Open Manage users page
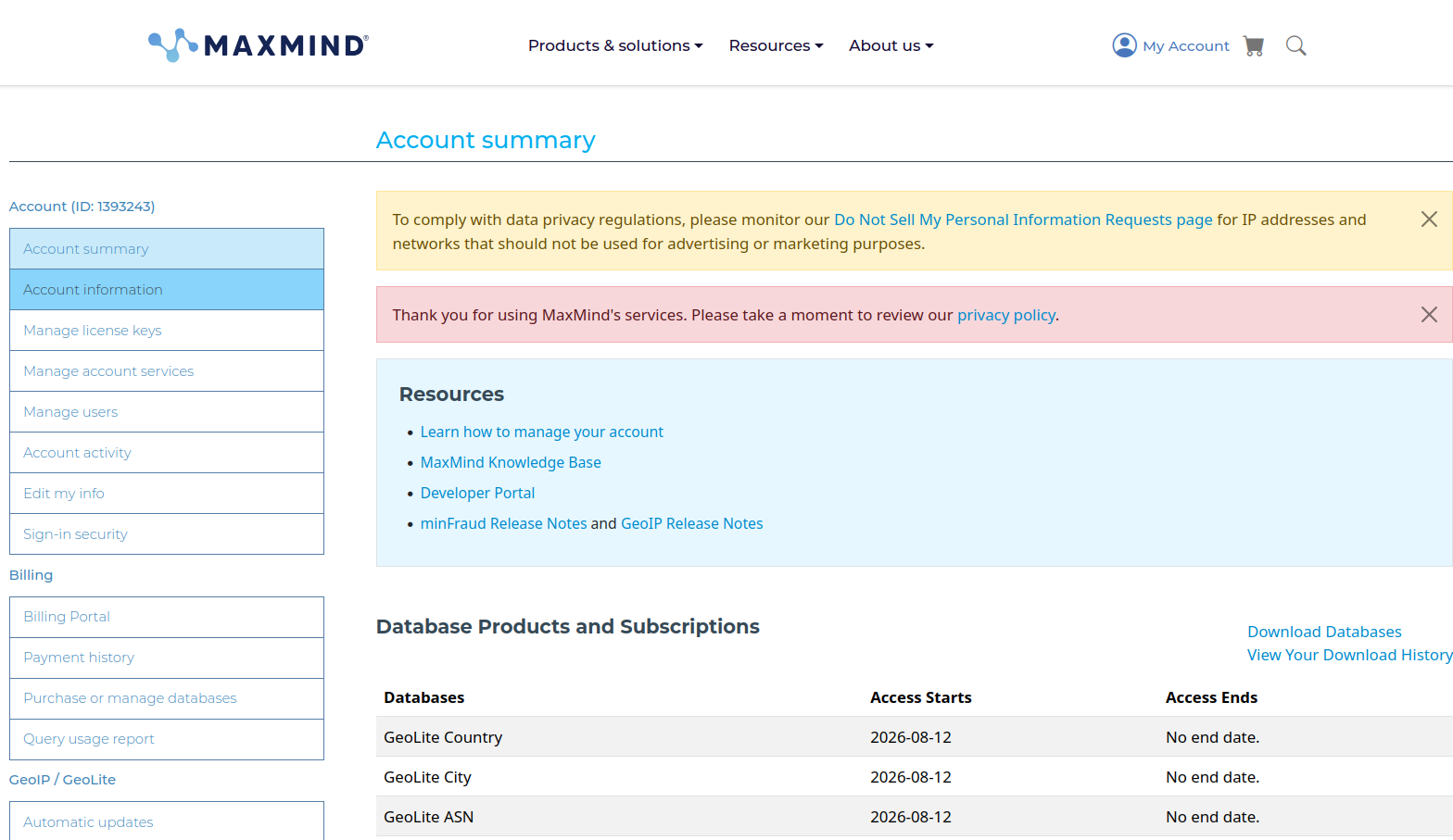The height and width of the screenshot is (840, 1453). pos(167,412)
